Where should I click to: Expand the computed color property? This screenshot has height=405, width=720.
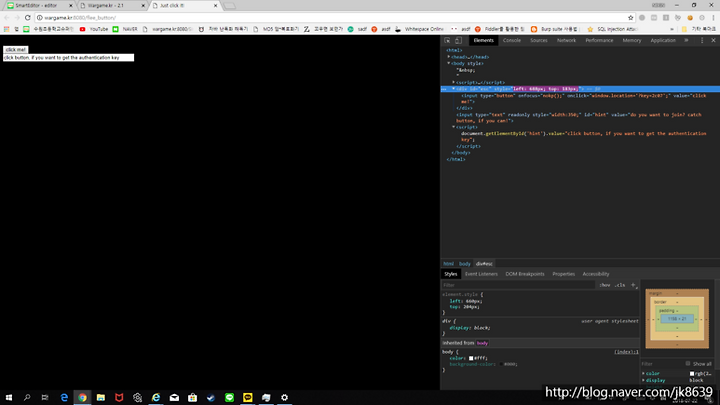pos(643,374)
